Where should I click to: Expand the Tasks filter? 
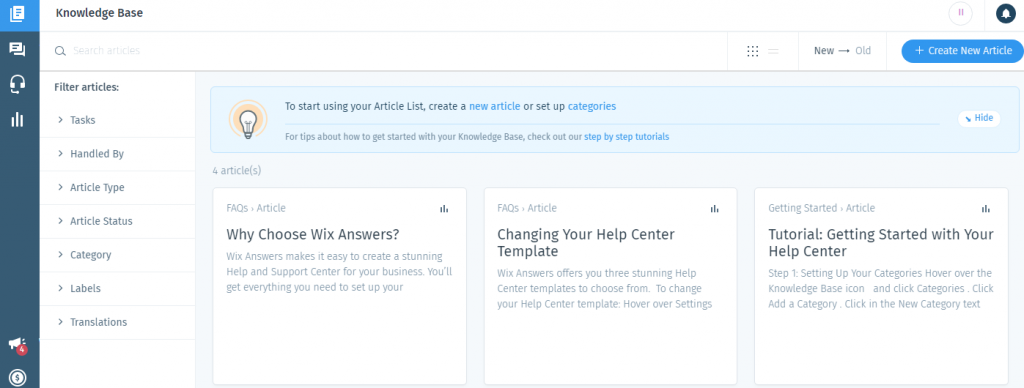pos(118,120)
